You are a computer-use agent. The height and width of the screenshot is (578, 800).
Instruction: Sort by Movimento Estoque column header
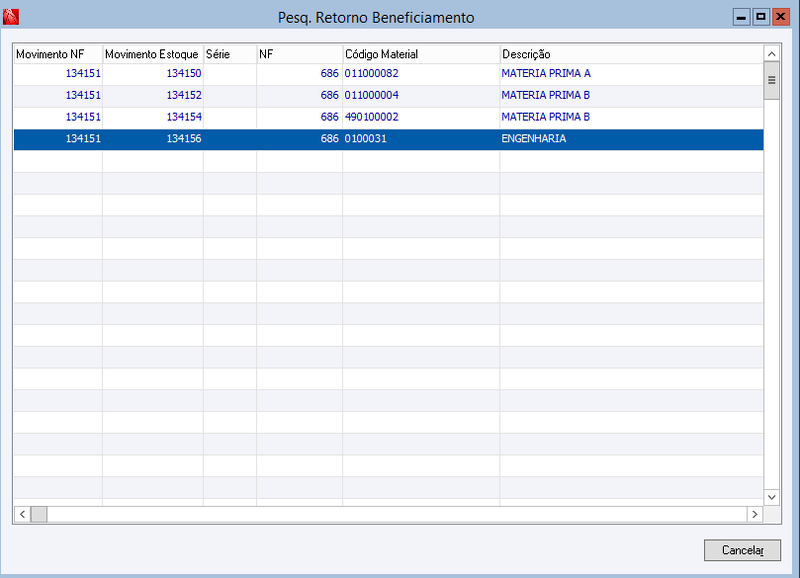point(153,54)
